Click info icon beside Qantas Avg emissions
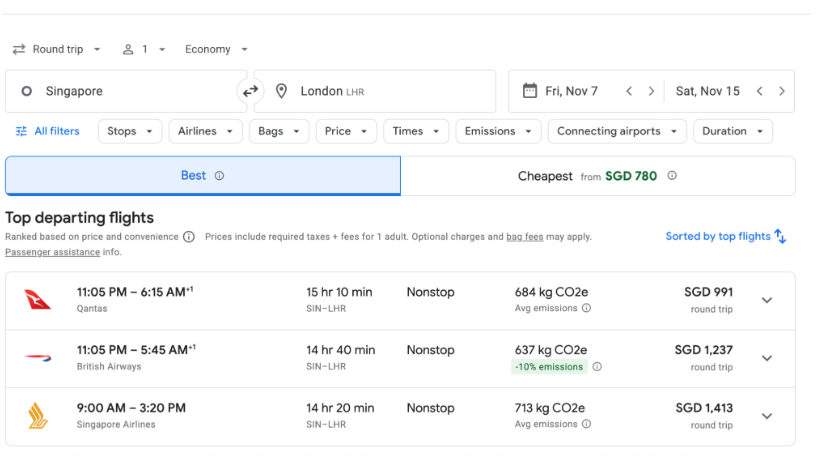This screenshot has height=456, width=817. tap(586, 309)
